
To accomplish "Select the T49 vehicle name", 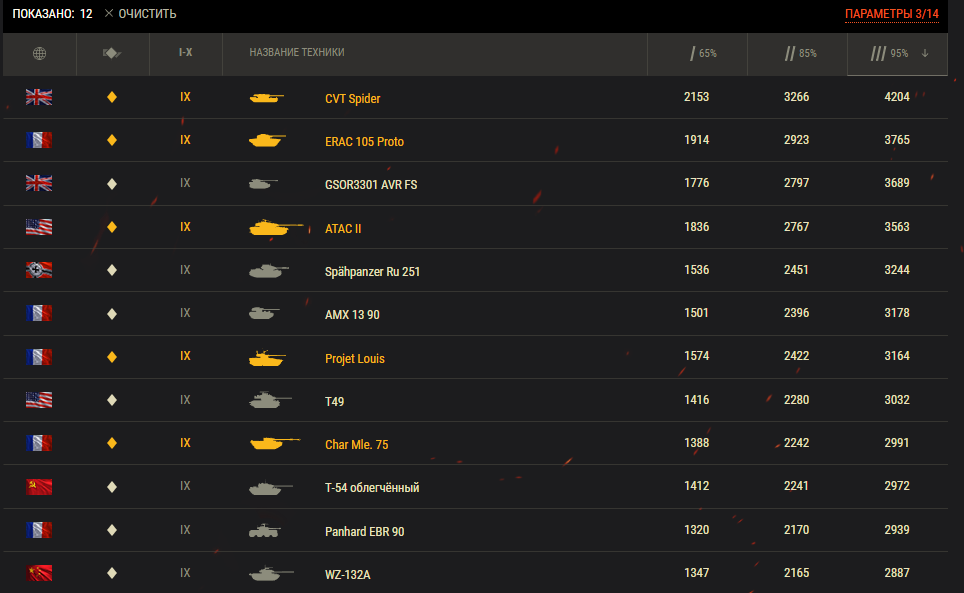I will coord(334,401).
